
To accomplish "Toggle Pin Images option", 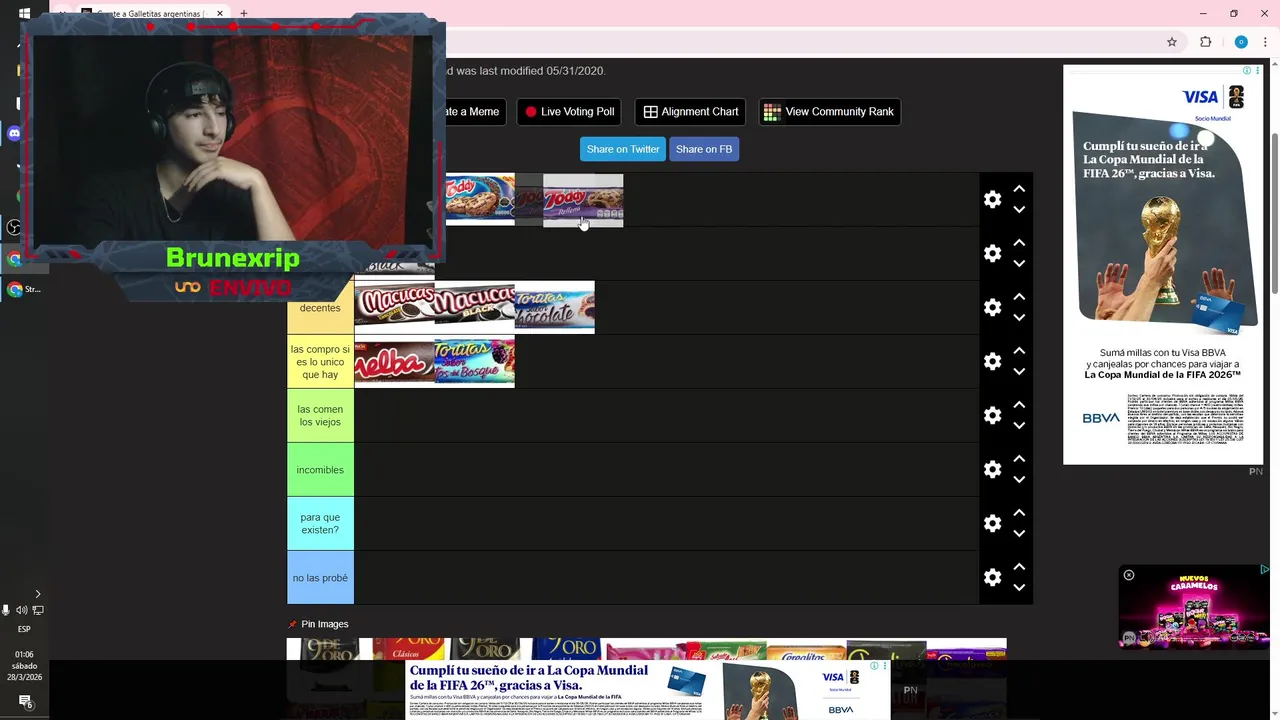I will point(318,624).
